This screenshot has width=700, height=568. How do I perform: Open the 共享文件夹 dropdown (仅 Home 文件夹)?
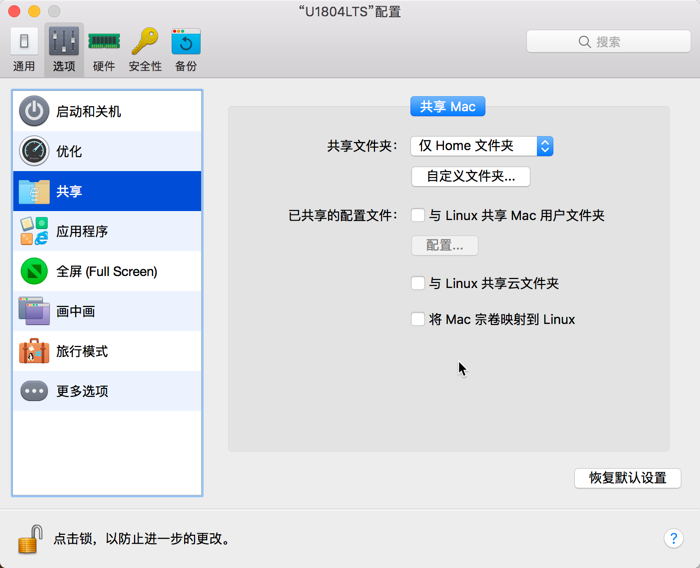coord(482,146)
